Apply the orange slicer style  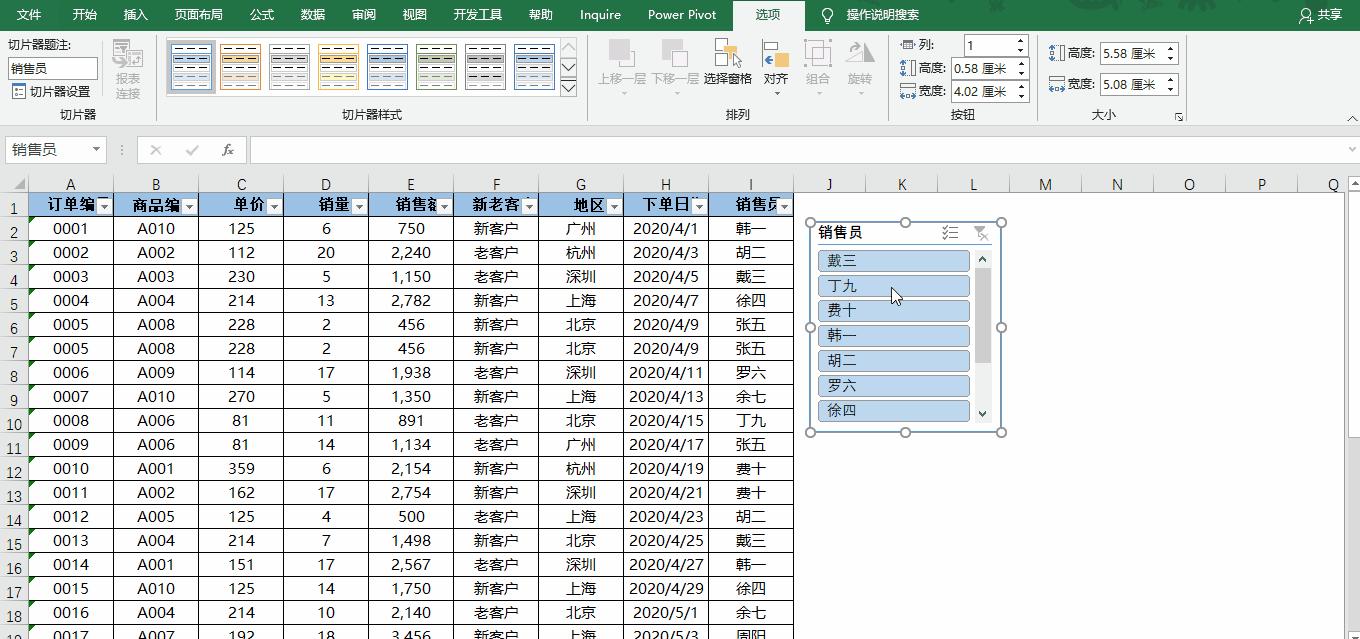click(240, 66)
